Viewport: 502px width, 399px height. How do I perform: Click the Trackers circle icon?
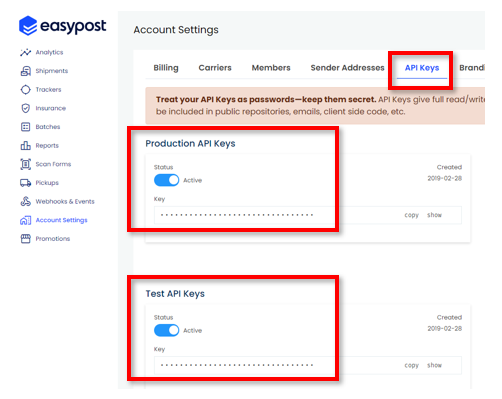click(x=25, y=90)
